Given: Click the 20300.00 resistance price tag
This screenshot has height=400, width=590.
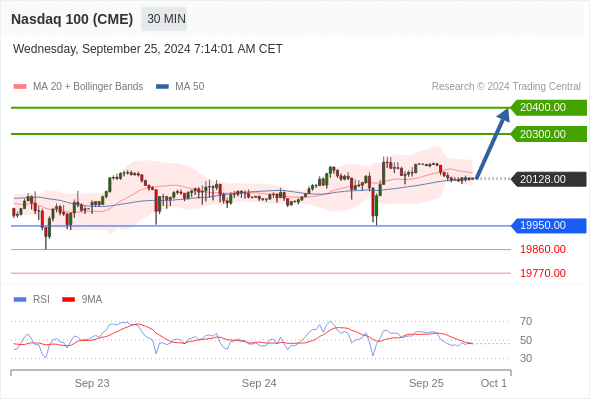Looking at the screenshot, I should (549, 134).
